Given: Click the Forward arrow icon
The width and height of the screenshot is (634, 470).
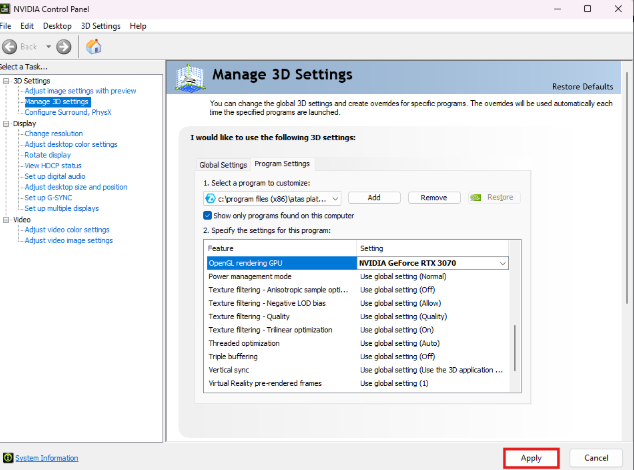Looking at the screenshot, I should (x=63, y=47).
